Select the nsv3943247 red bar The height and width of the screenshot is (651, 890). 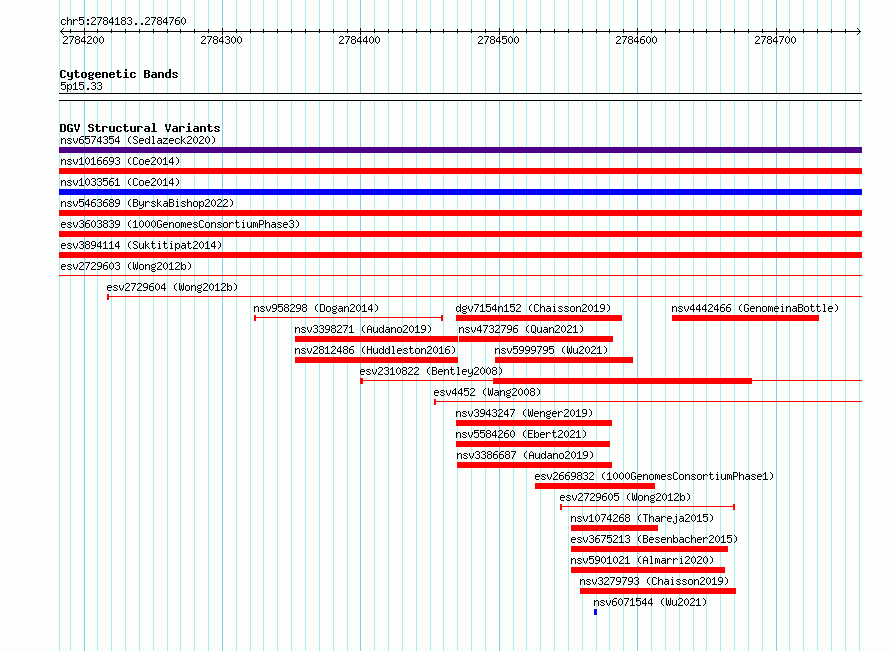534,423
